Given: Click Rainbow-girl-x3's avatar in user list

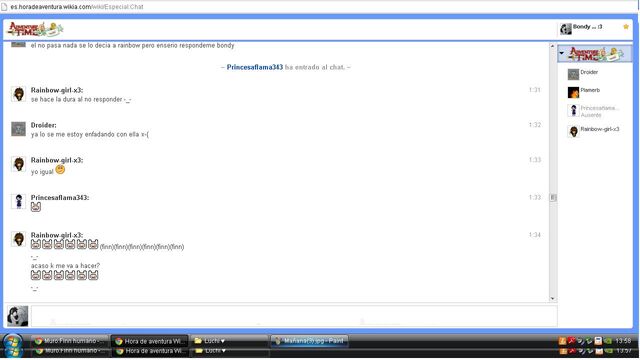Looking at the screenshot, I should (x=573, y=131).
